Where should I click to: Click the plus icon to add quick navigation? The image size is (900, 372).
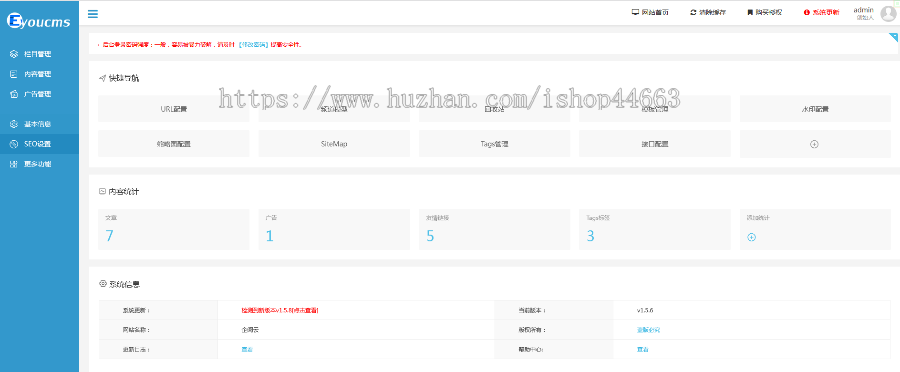[x=814, y=144]
